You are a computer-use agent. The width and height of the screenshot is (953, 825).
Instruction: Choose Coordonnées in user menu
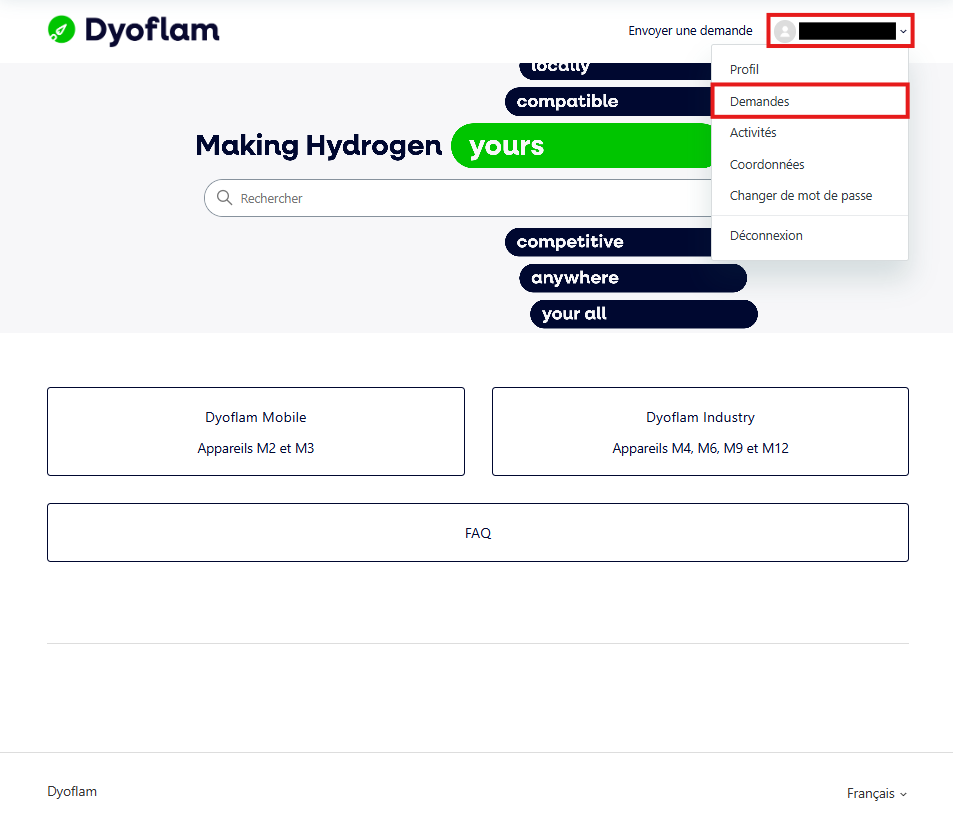click(x=810, y=164)
